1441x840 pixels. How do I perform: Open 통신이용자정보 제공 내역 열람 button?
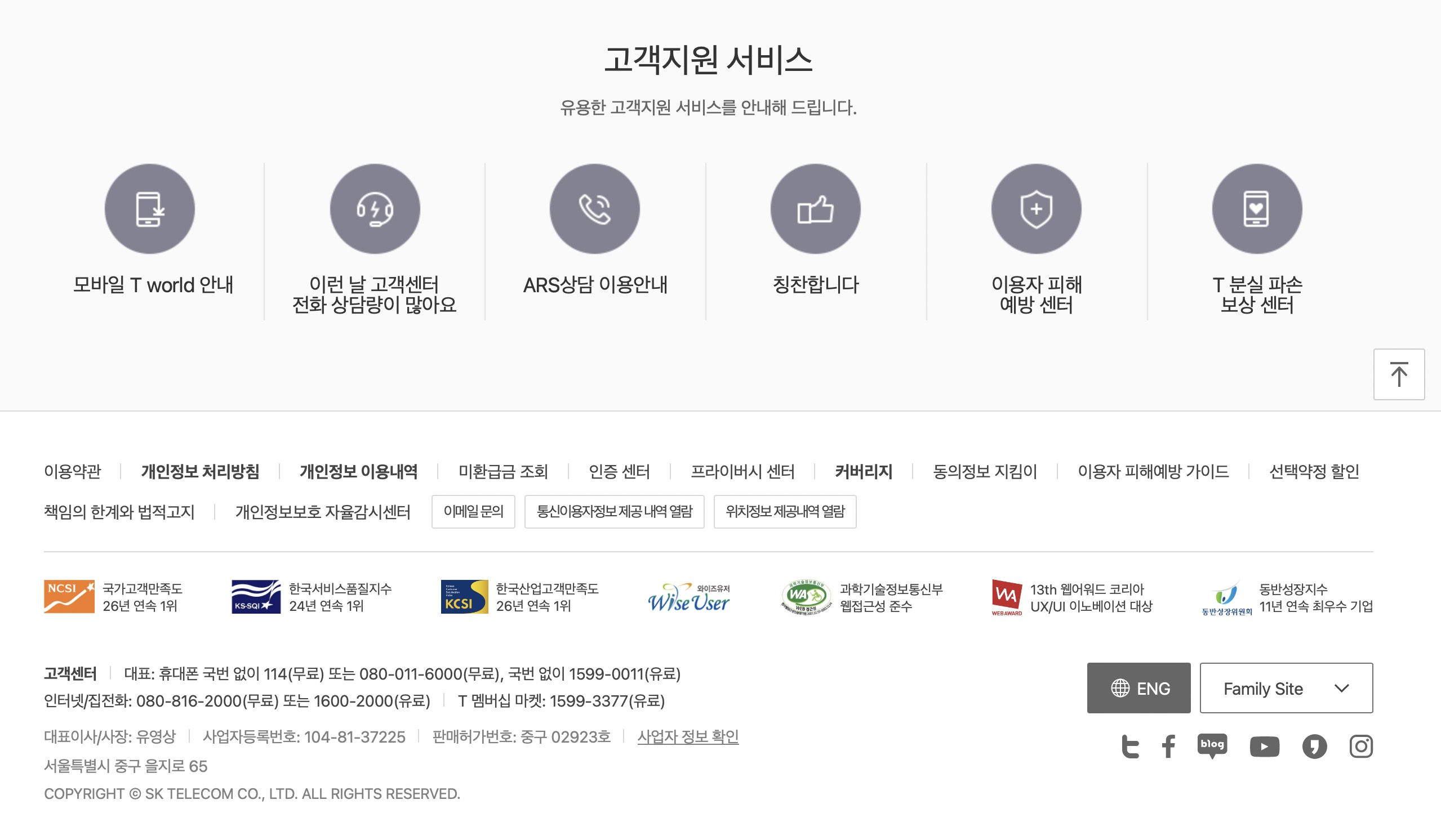click(x=614, y=511)
